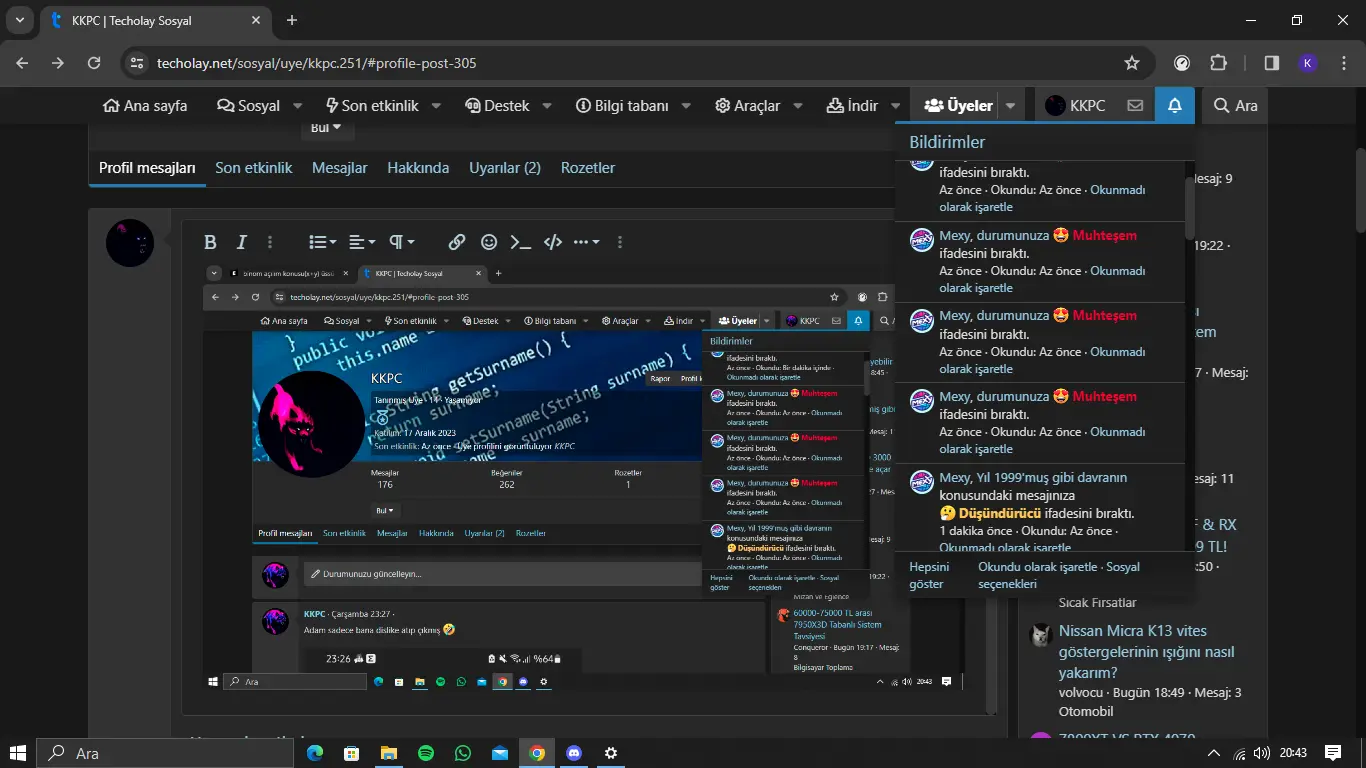The image size is (1366, 768).
Task: Open the Bul dropdown
Action: 326,128
